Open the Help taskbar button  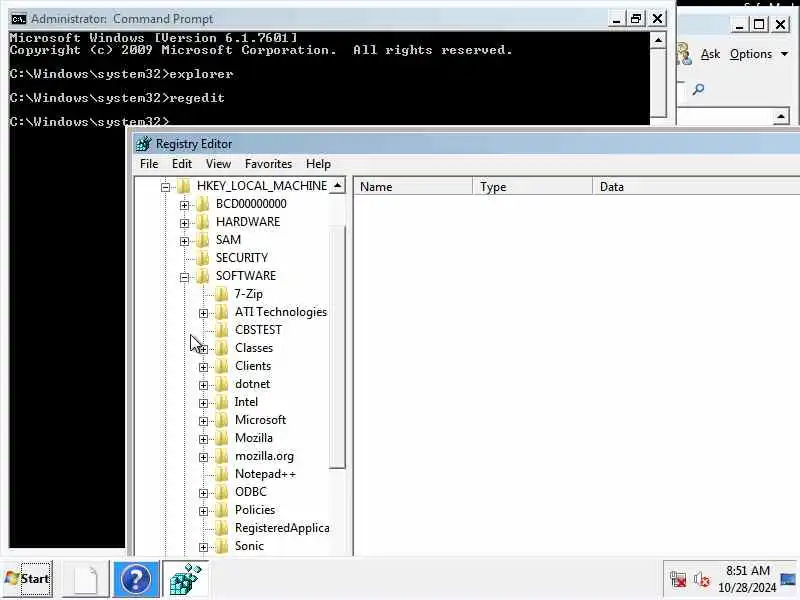(x=136, y=579)
